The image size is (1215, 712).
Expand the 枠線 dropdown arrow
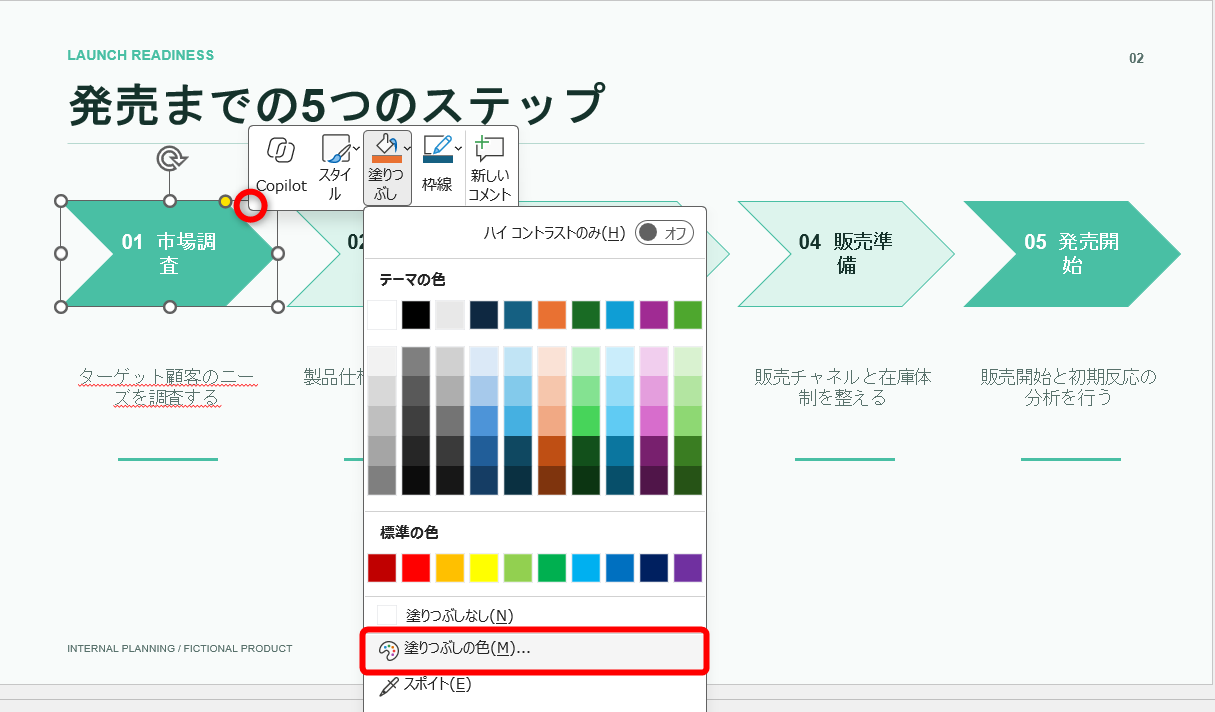click(459, 149)
